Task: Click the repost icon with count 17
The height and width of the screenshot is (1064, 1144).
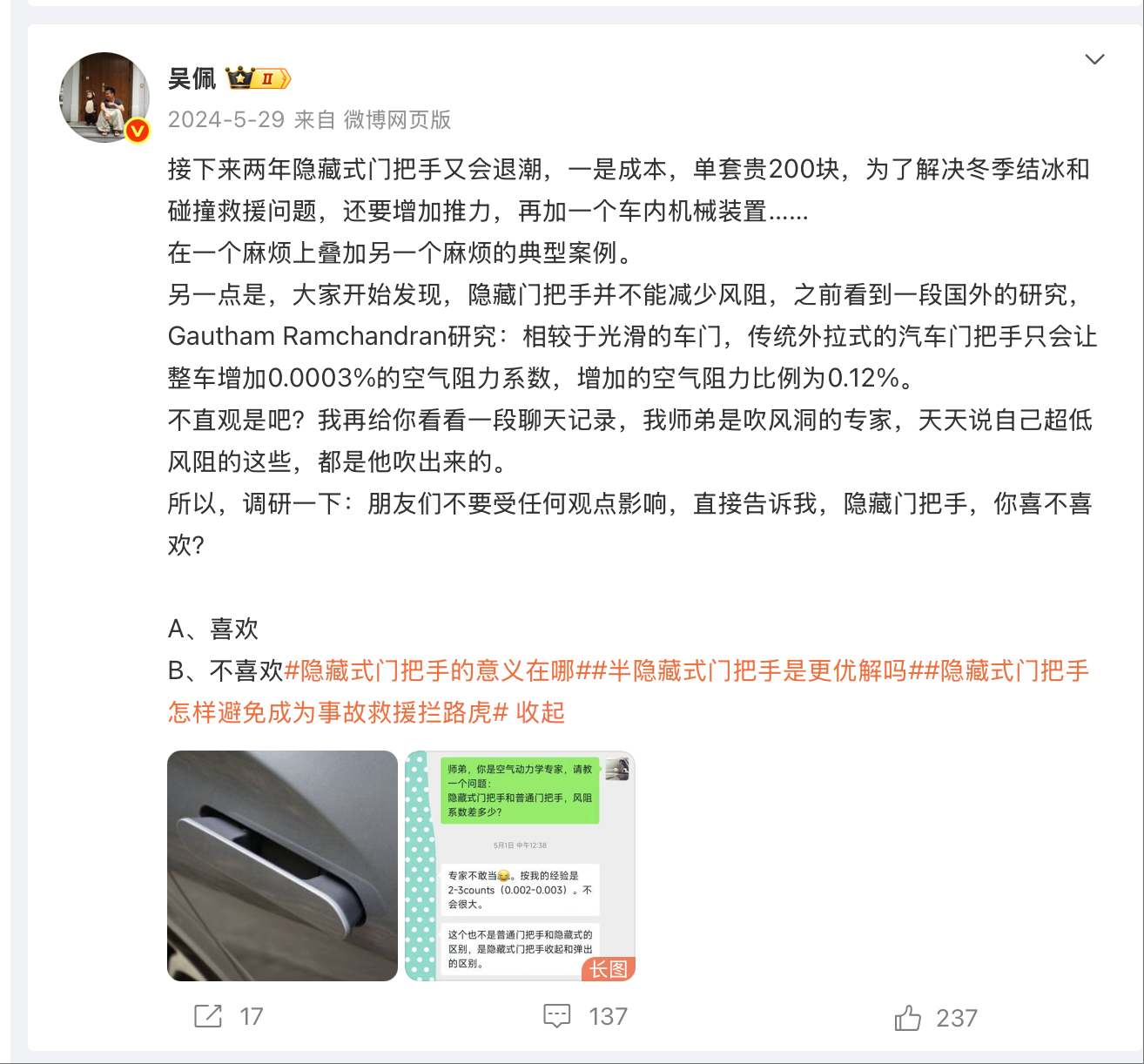Action: 208,1016
